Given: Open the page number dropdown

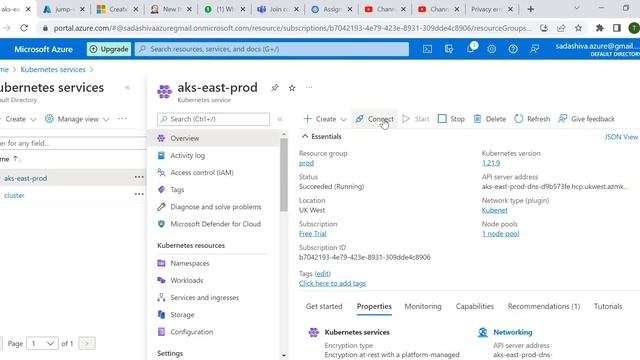Looking at the screenshot, I should click(42, 343).
